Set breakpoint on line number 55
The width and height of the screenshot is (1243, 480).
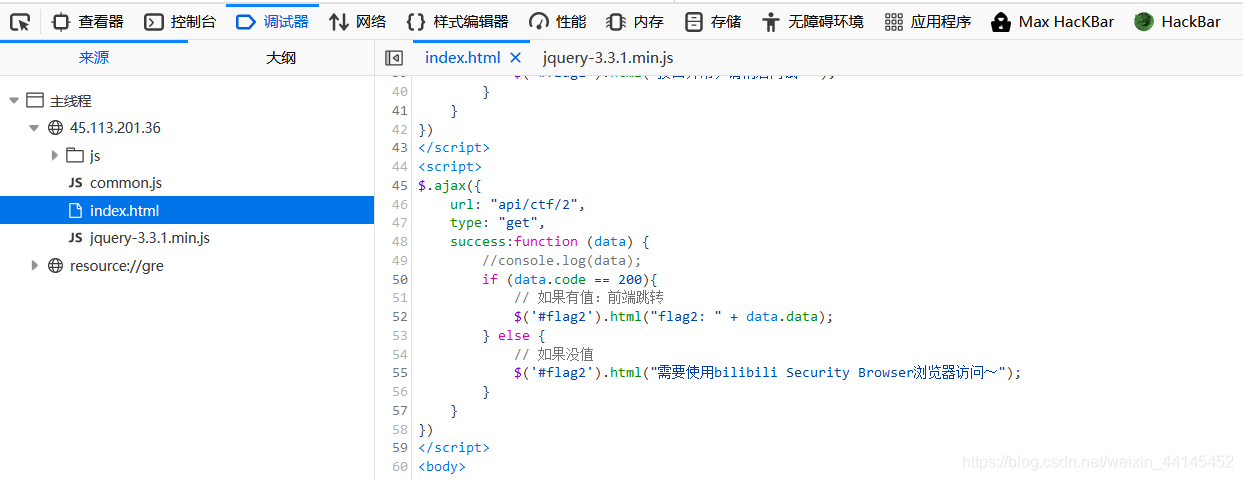pyautogui.click(x=400, y=372)
